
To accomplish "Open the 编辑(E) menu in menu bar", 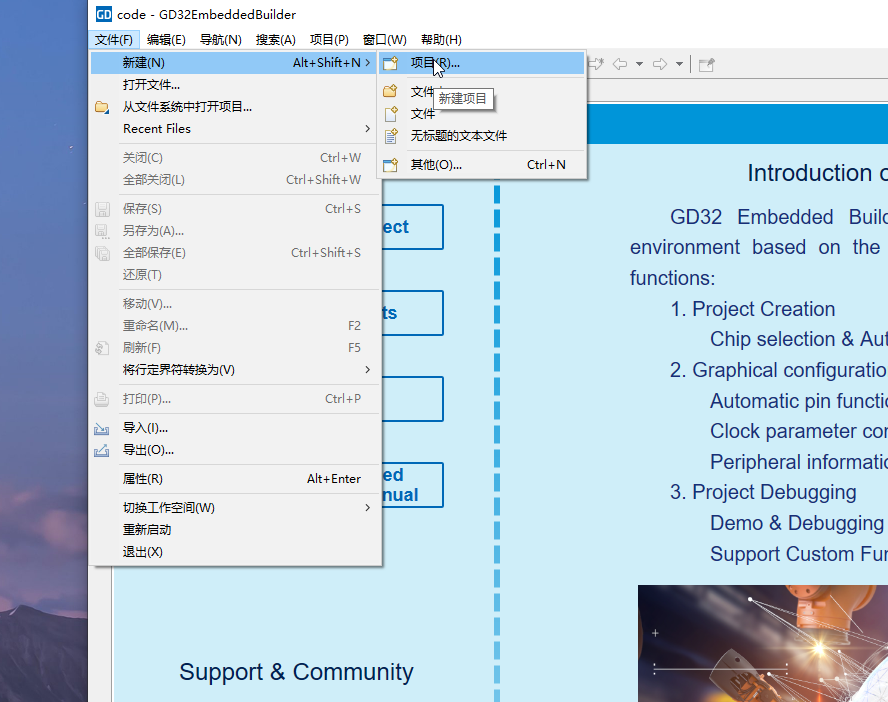I will tap(166, 40).
